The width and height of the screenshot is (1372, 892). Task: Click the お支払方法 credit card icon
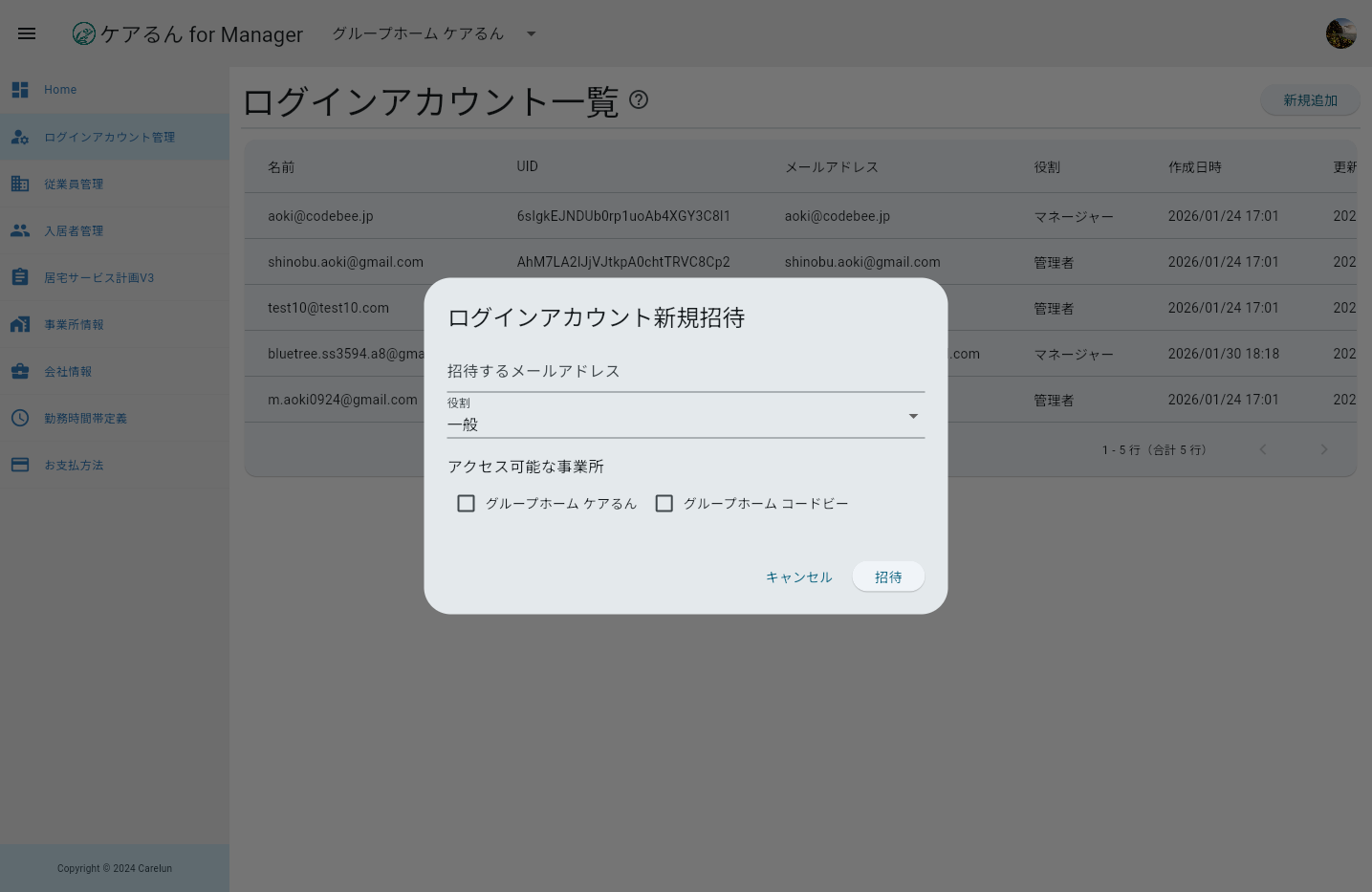[x=20, y=465]
